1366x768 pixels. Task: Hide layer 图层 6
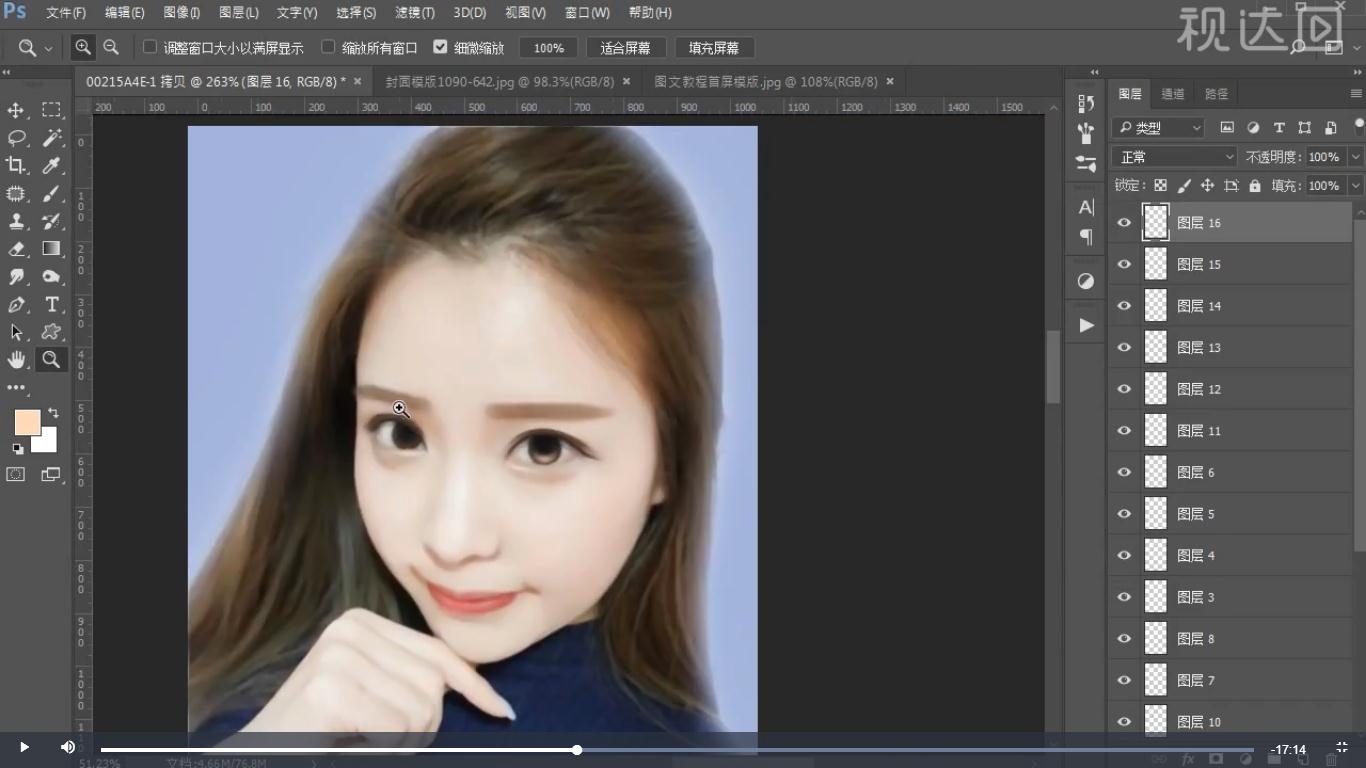click(x=1124, y=472)
